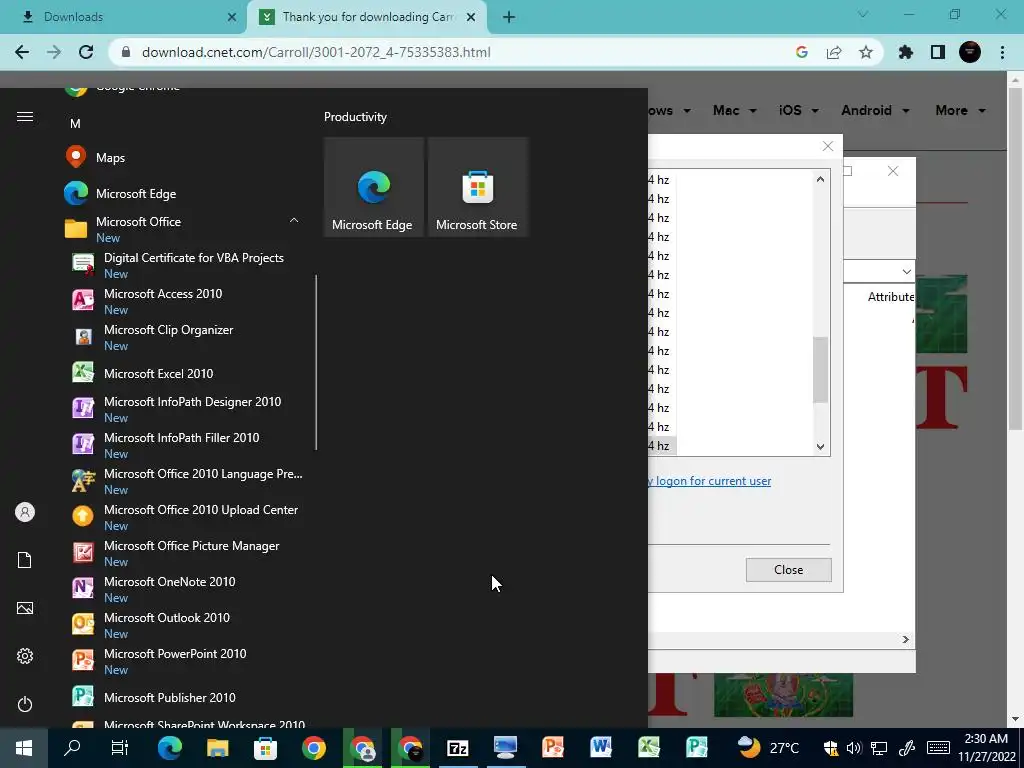This screenshot has height=768, width=1024.
Task: Bookmark this page with the star
Action: (x=866, y=52)
